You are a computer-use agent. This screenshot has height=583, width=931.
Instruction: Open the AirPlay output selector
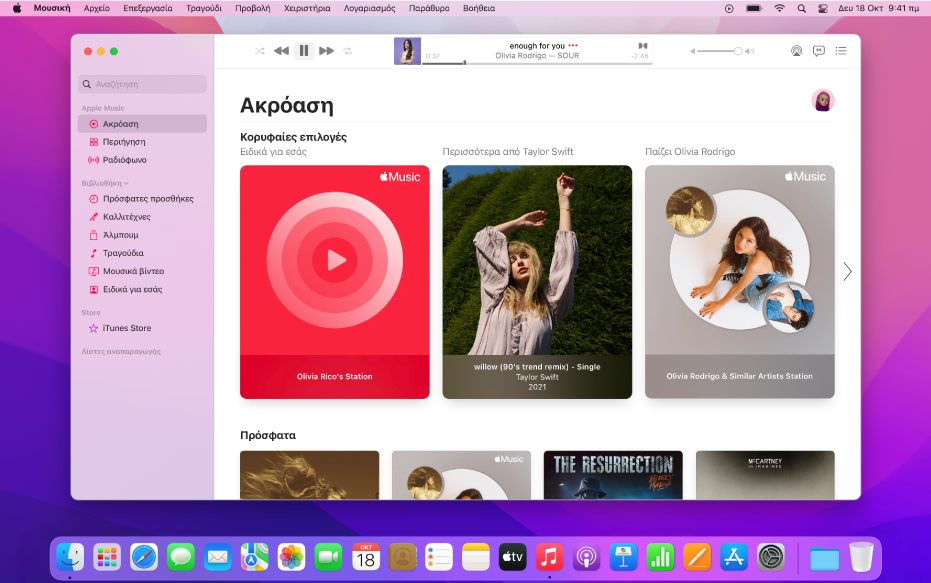[796, 51]
